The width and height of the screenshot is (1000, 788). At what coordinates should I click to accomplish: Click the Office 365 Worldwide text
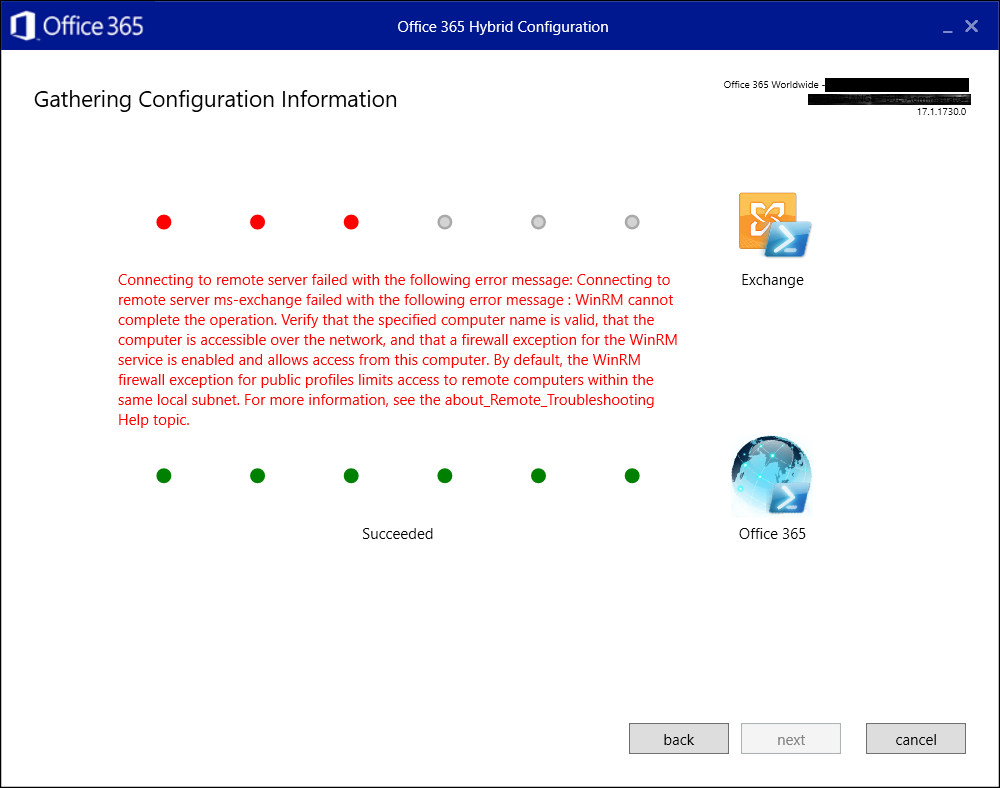(770, 85)
